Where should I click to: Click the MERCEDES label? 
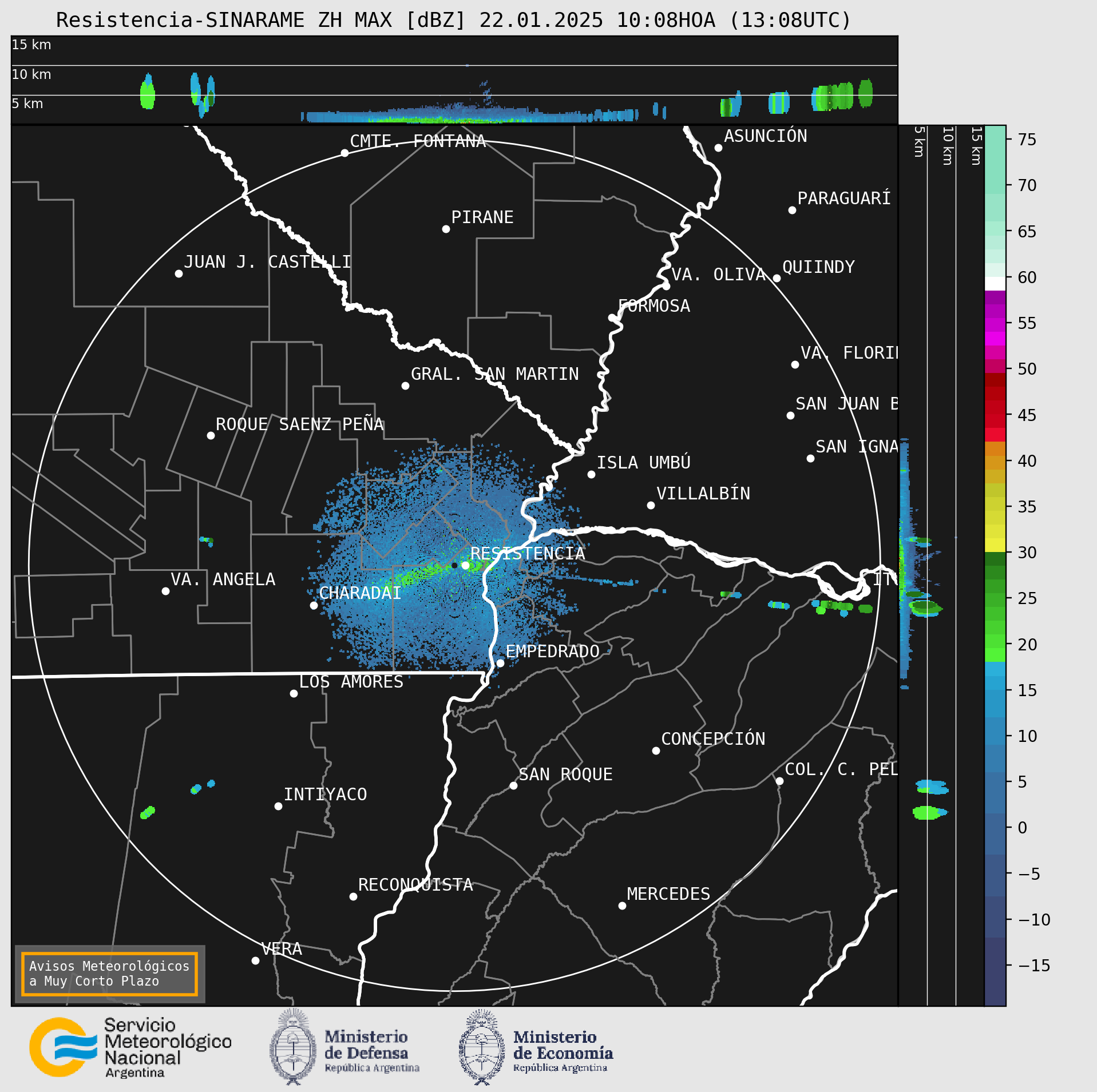[668, 894]
